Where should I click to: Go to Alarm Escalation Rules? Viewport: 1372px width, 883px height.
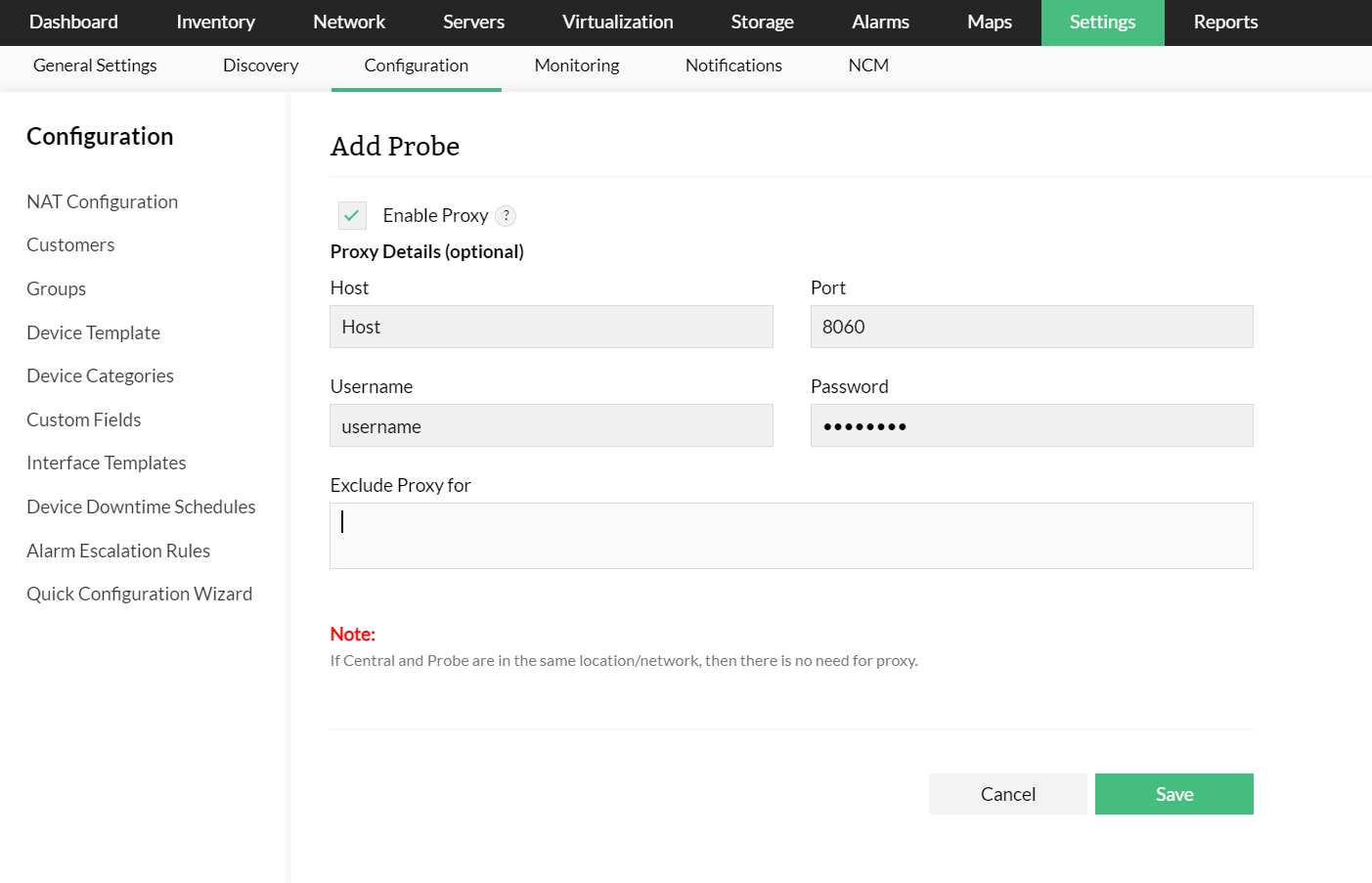click(x=118, y=551)
